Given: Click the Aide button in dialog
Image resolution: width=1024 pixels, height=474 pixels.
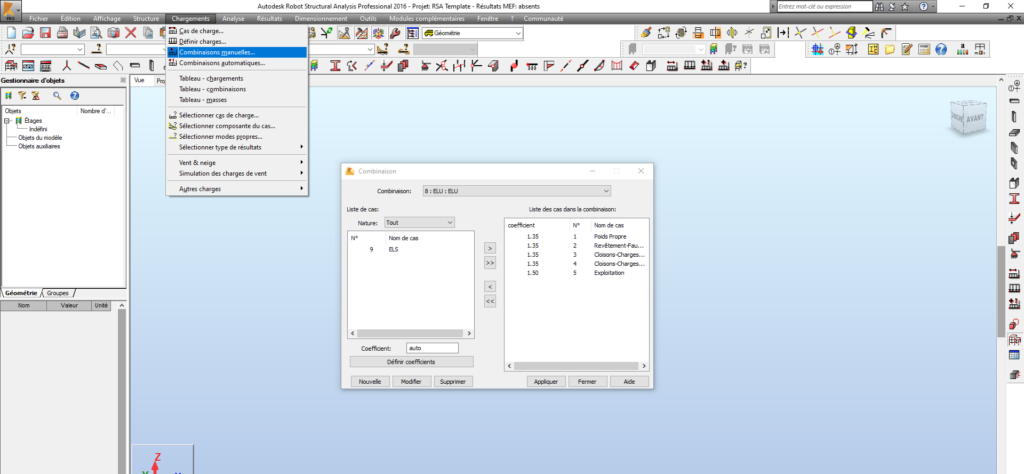Looking at the screenshot, I should click(x=630, y=382).
